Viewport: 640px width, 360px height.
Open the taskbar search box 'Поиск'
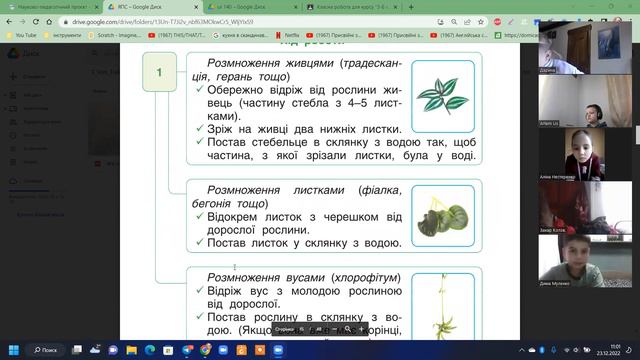[x=46, y=350]
